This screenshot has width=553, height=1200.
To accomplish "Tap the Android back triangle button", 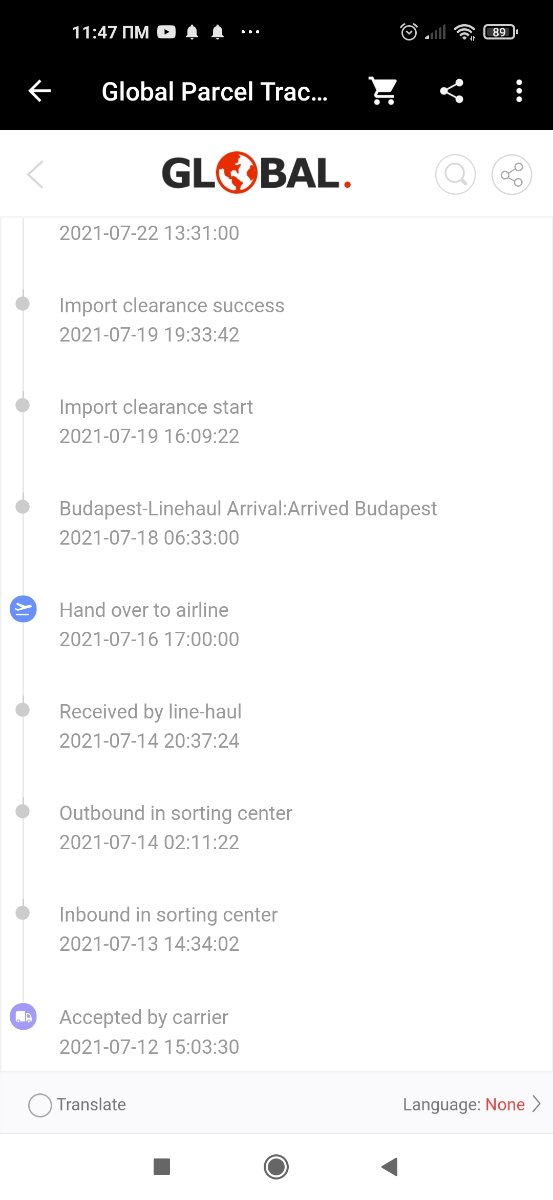I will tap(390, 1166).
